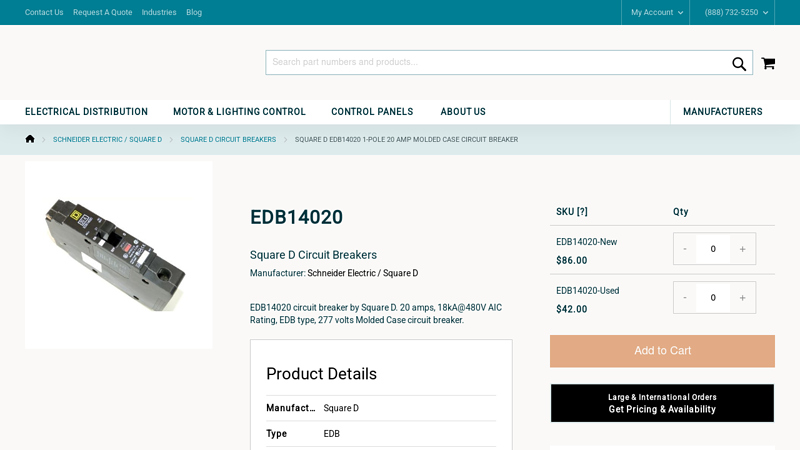Decrease quantity for EDB14020-New
Viewport: 800px width, 450px height.
[685, 249]
